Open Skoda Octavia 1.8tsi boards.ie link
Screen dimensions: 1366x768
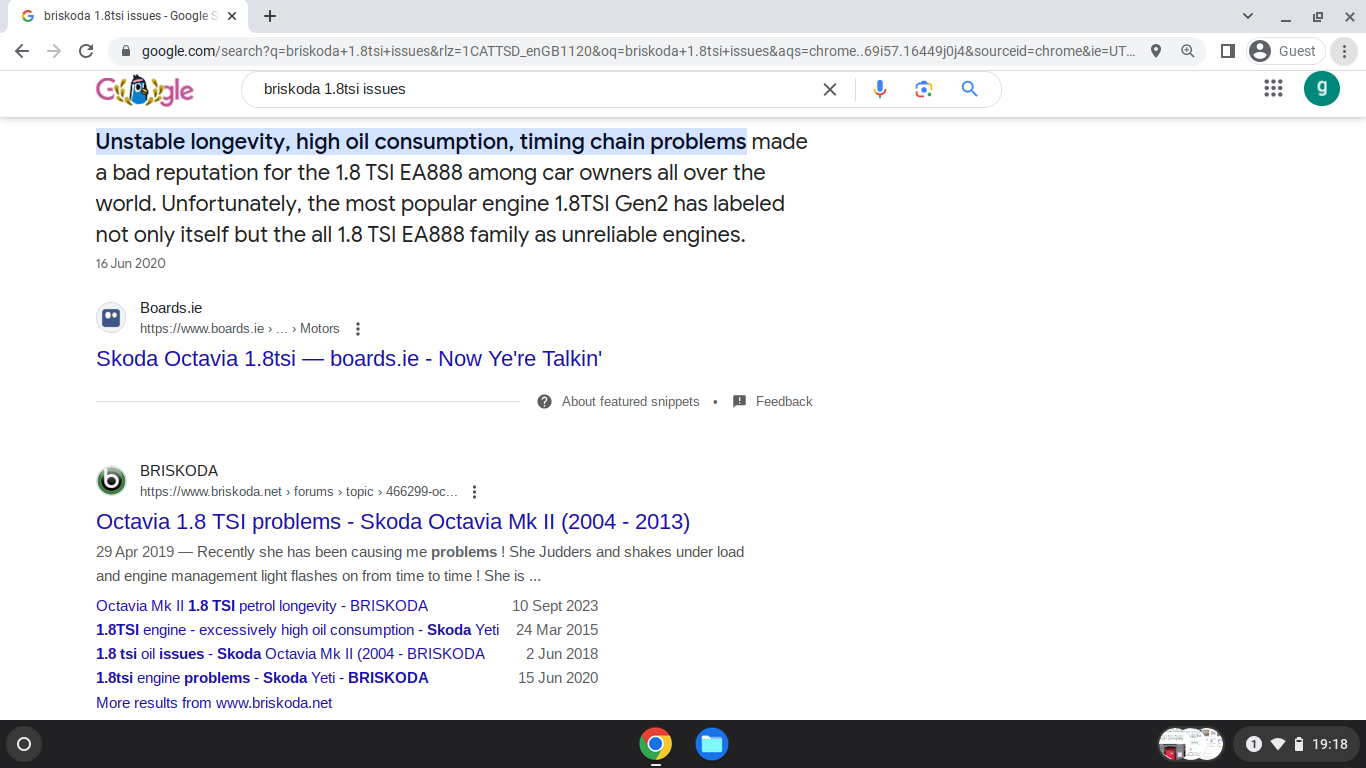tap(349, 359)
